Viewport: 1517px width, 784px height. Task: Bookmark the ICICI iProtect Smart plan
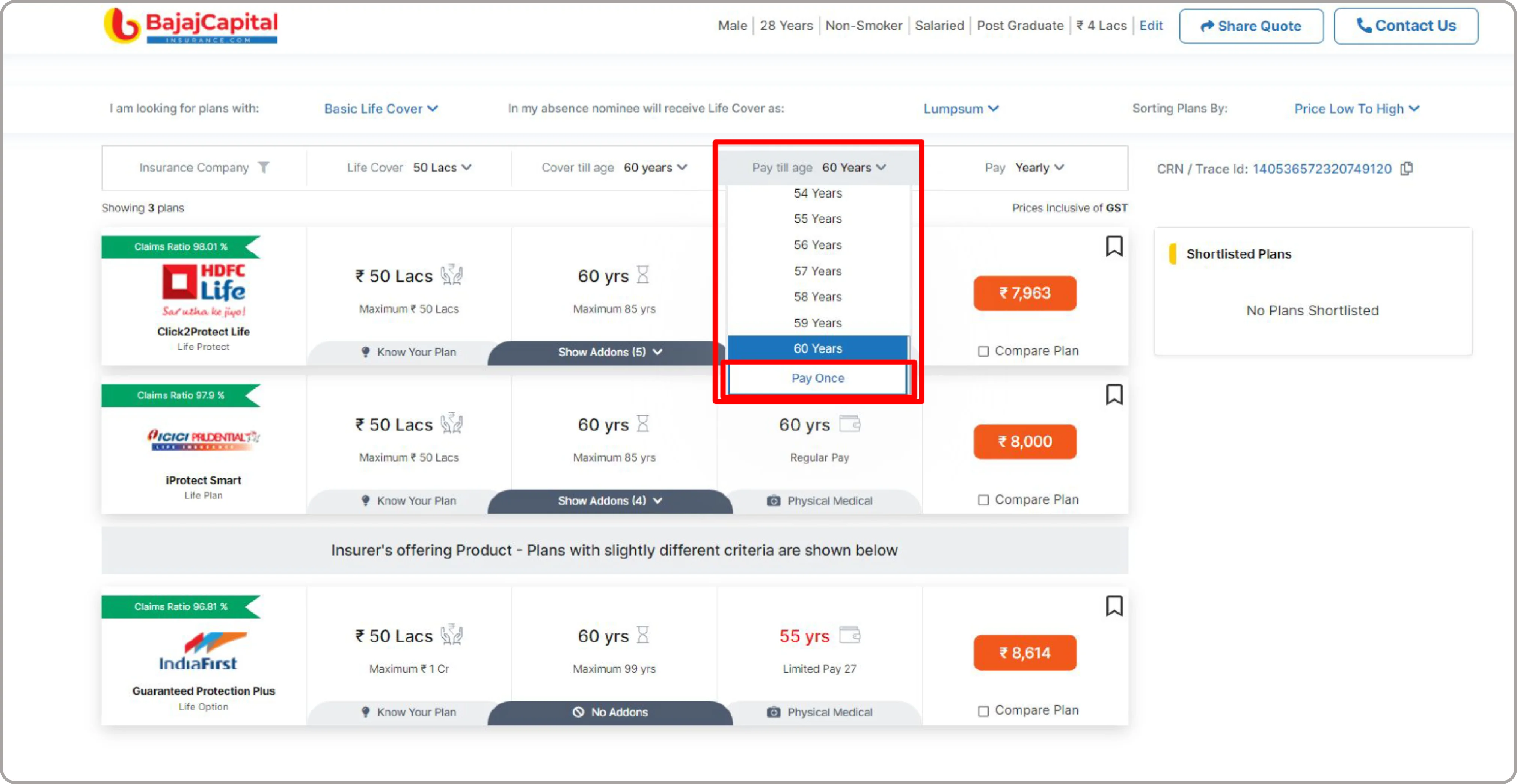point(1114,395)
